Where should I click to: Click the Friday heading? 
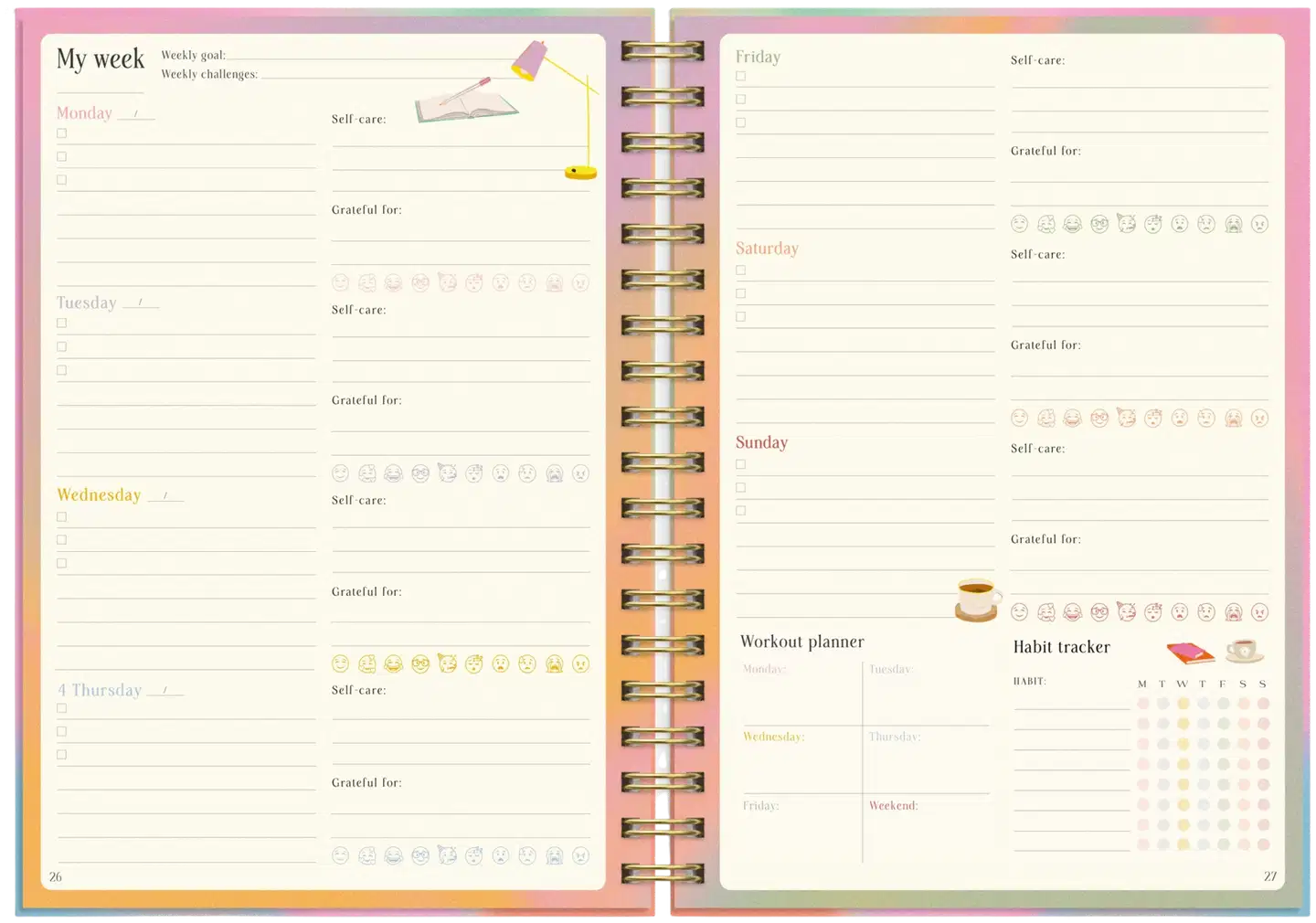click(758, 57)
